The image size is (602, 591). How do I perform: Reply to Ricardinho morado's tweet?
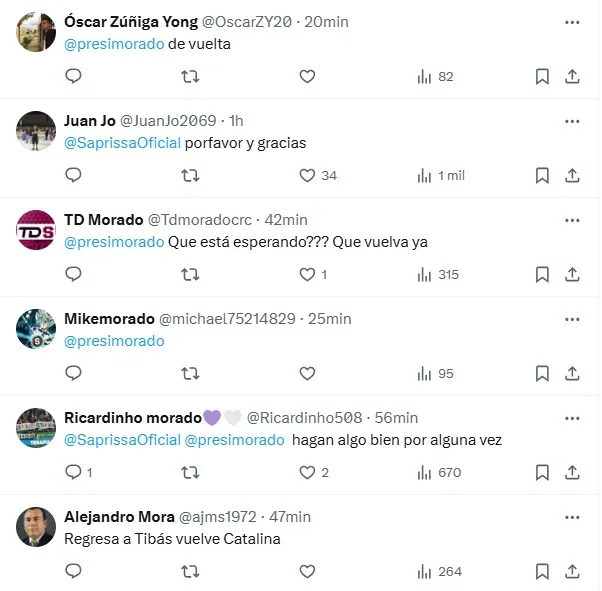point(73,472)
